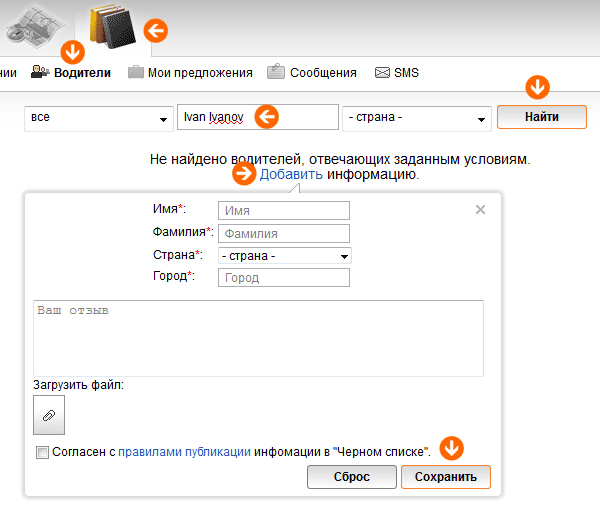This screenshot has height=521, width=600.
Task: Click the Ваш отзыв review text area
Action: click(258, 337)
